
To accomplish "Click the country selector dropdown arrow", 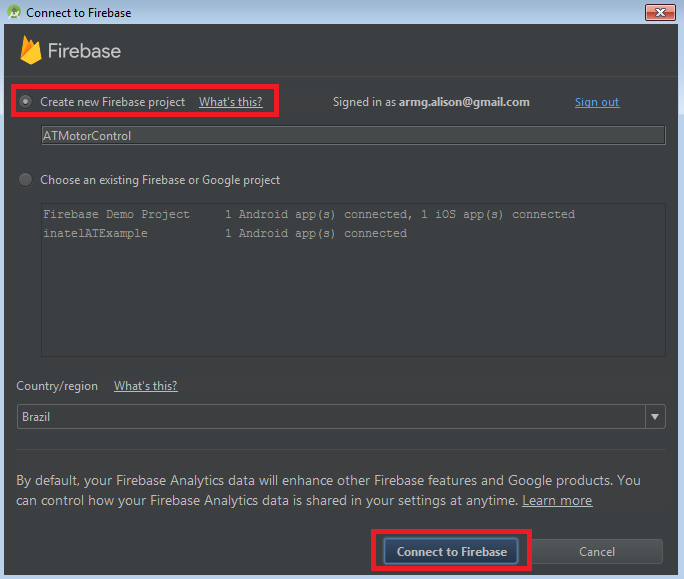I will coord(655,417).
